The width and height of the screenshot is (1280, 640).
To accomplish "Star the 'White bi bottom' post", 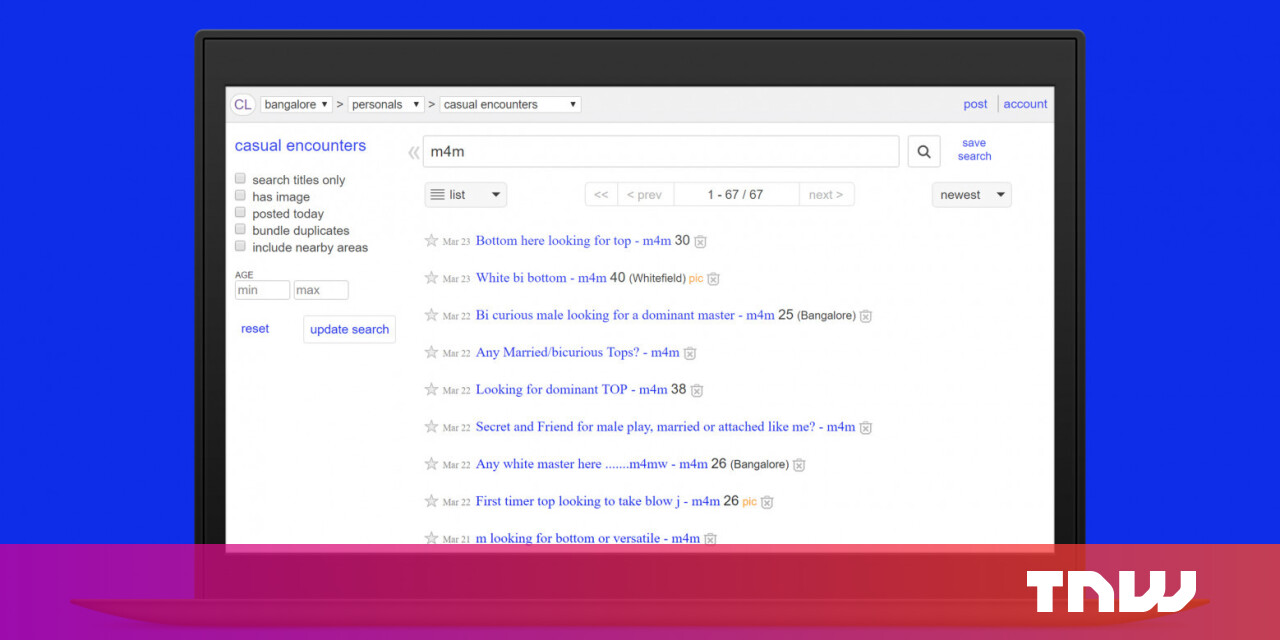I will (431, 277).
